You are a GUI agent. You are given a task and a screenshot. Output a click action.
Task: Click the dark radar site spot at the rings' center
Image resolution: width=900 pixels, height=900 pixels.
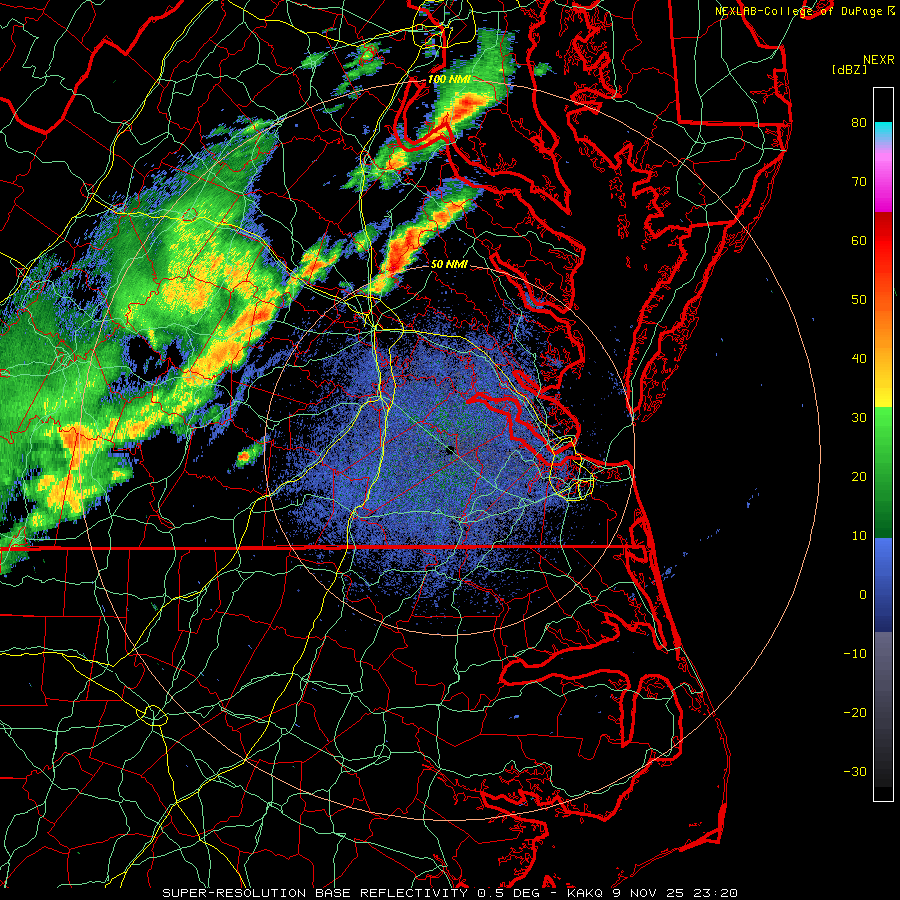[x=450, y=450]
